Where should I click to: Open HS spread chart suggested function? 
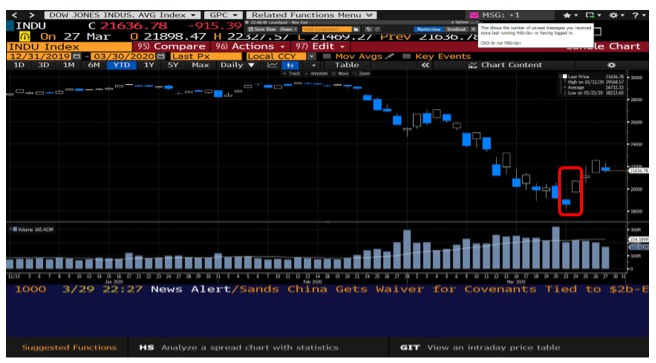point(238,348)
